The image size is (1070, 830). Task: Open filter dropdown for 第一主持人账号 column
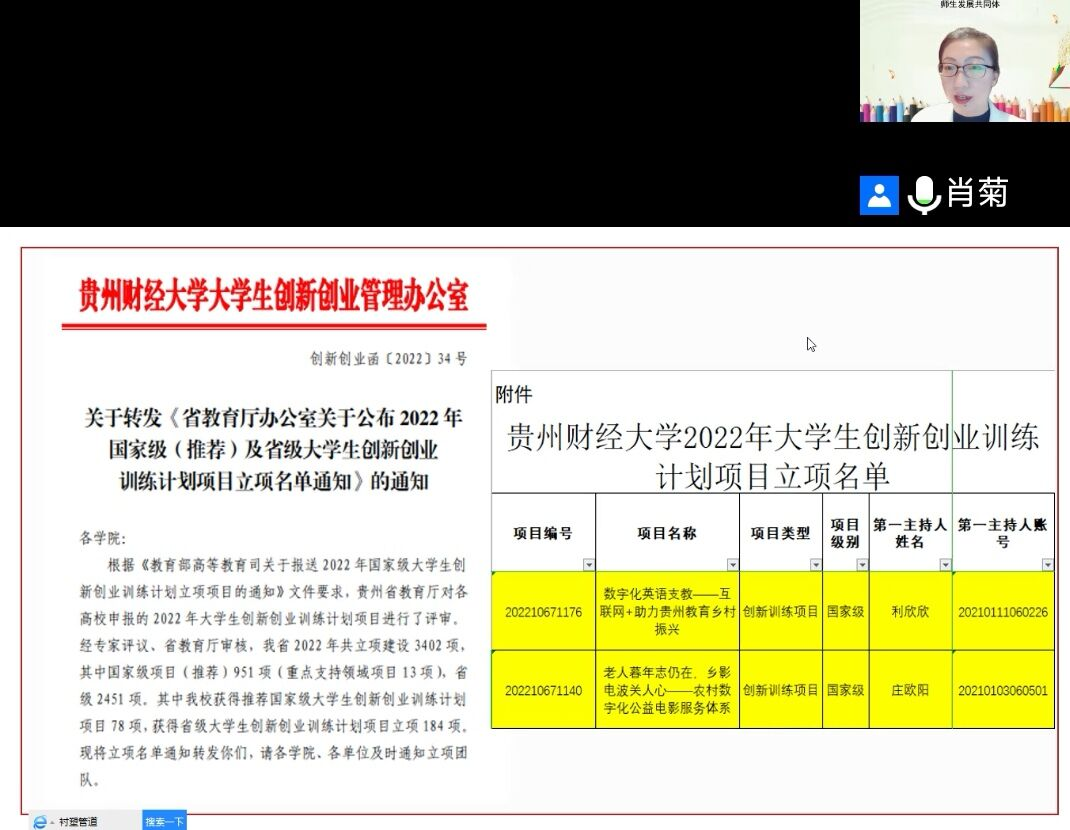[1046, 565]
